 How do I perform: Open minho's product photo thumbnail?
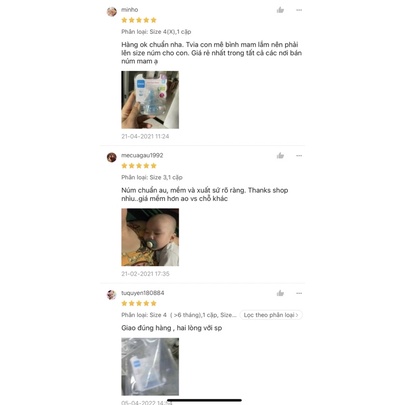(x=150, y=100)
